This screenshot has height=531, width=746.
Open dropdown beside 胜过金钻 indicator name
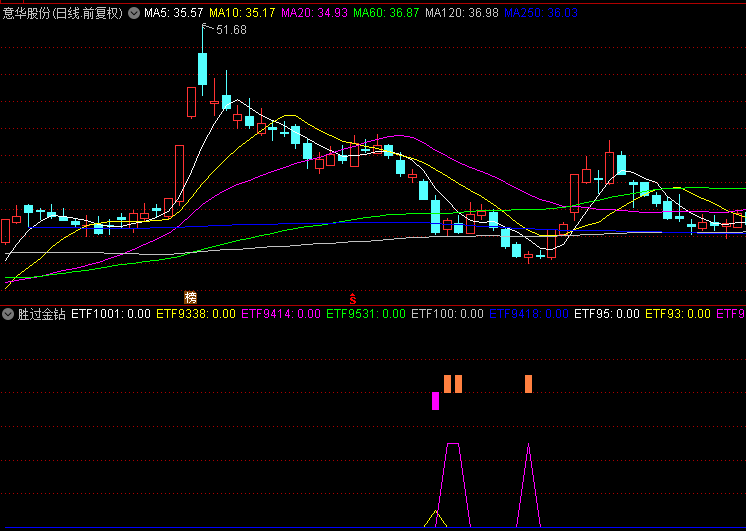[9, 314]
